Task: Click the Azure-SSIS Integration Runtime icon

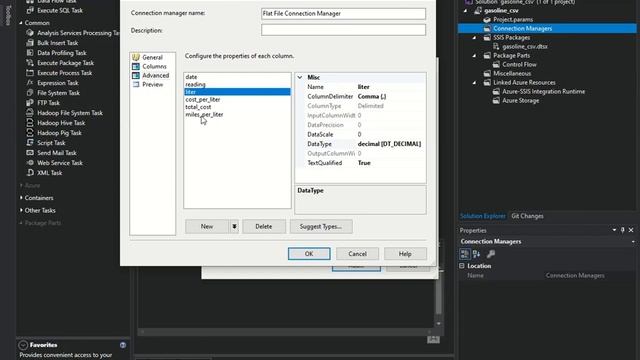Action: coord(496,91)
